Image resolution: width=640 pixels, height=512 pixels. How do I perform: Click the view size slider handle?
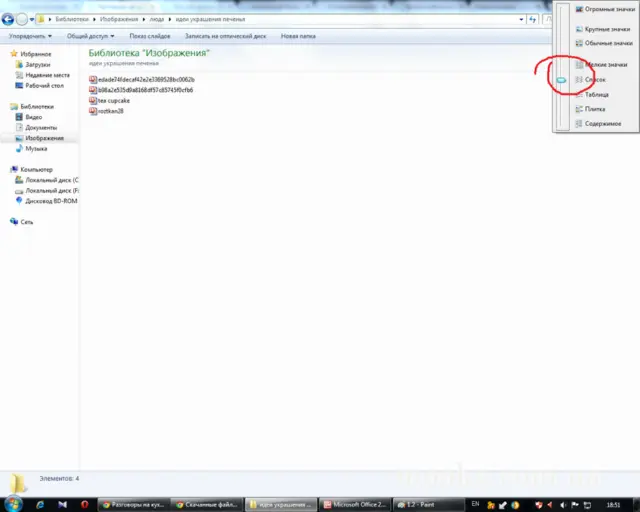click(x=562, y=80)
